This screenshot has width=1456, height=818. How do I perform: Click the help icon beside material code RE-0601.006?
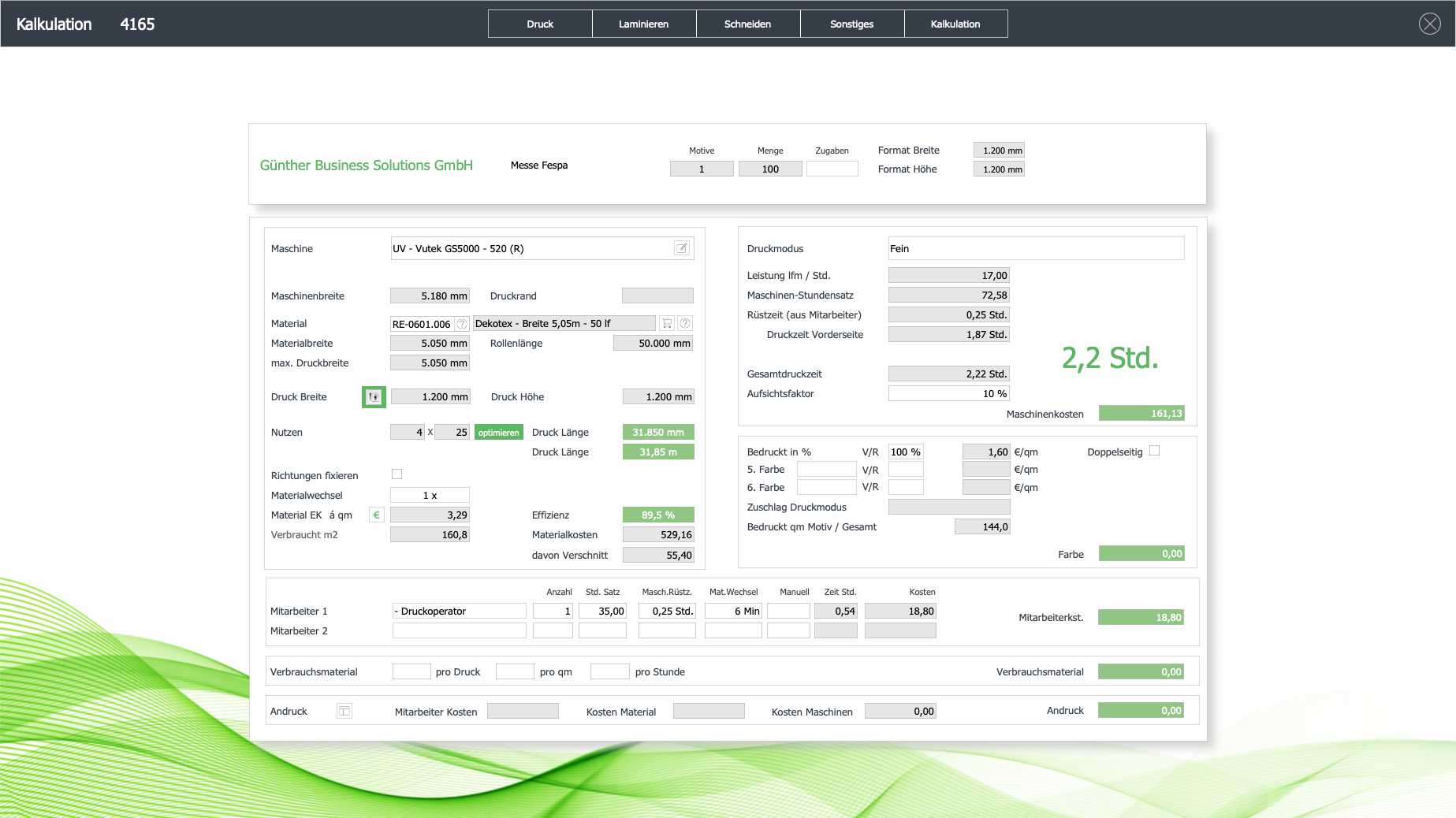[x=462, y=324]
